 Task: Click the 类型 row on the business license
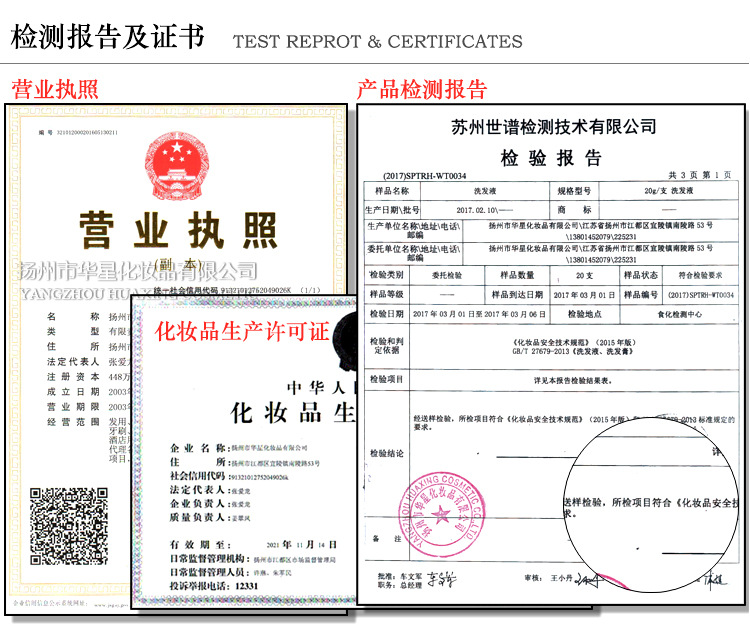pos(88,331)
